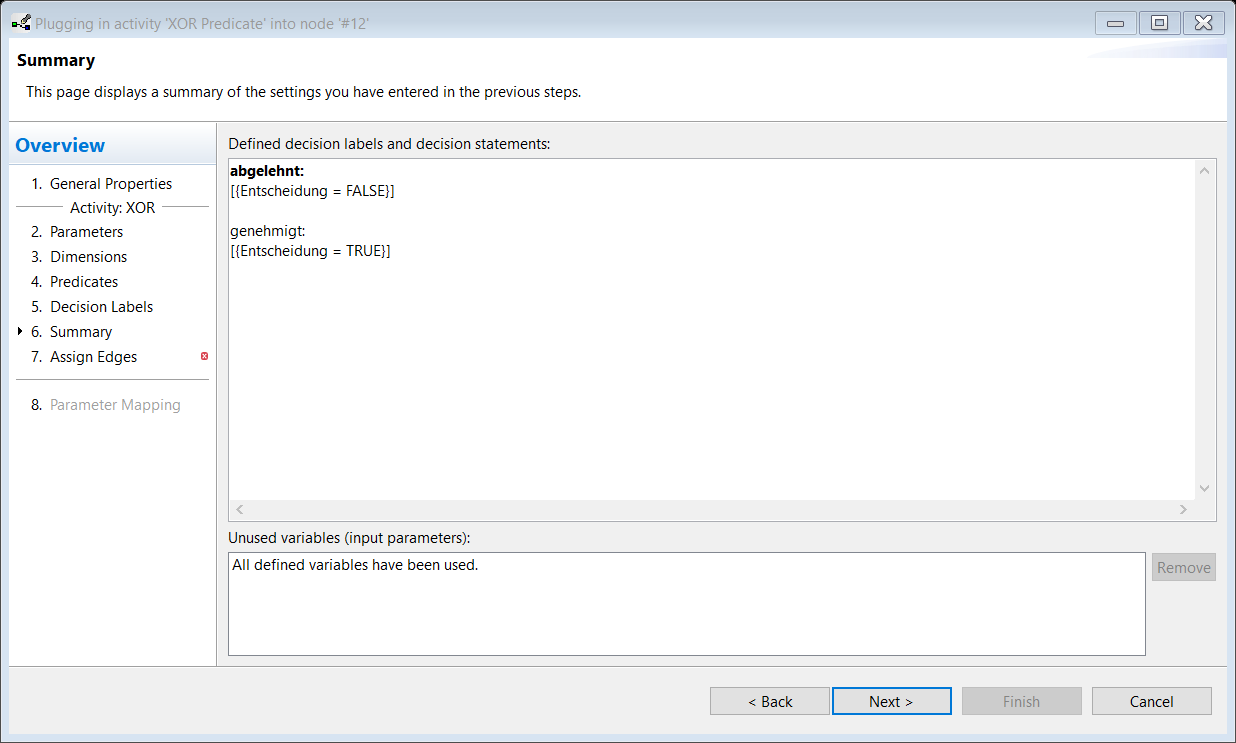Screen dimensions: 1236x743
Task: Click the down arrow of the vertical scrollbar
Action: click(1204, 488)
